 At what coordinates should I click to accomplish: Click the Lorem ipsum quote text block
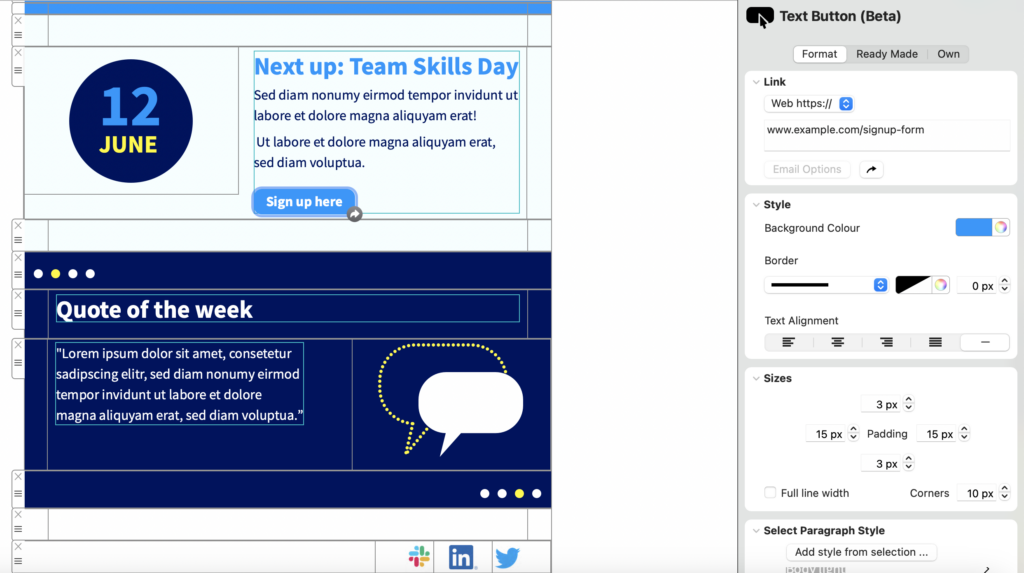pos(180,384)
